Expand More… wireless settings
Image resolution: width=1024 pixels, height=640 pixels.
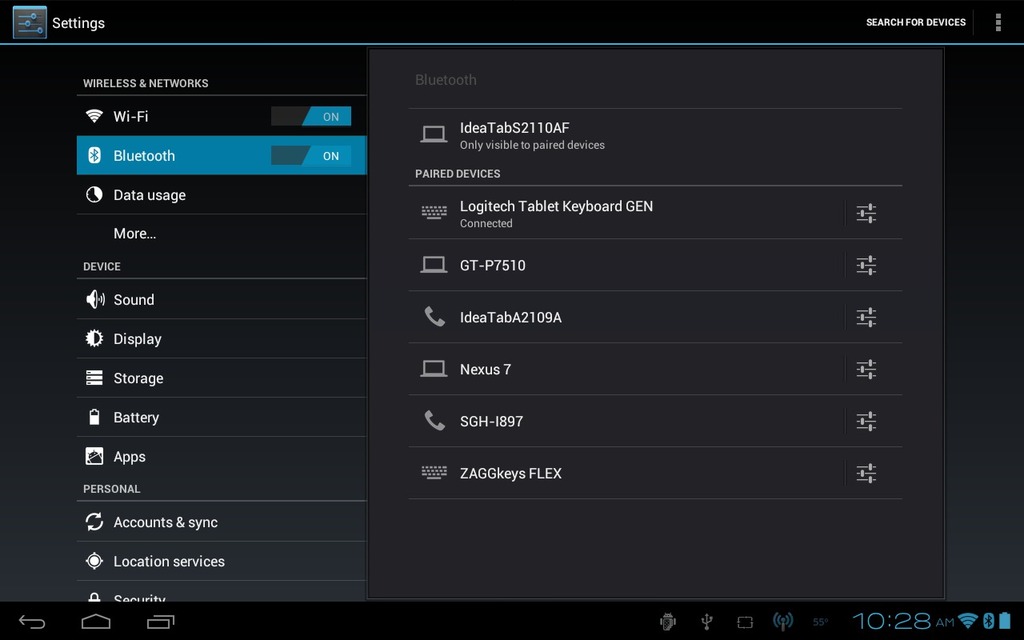(x=135, y=234)
